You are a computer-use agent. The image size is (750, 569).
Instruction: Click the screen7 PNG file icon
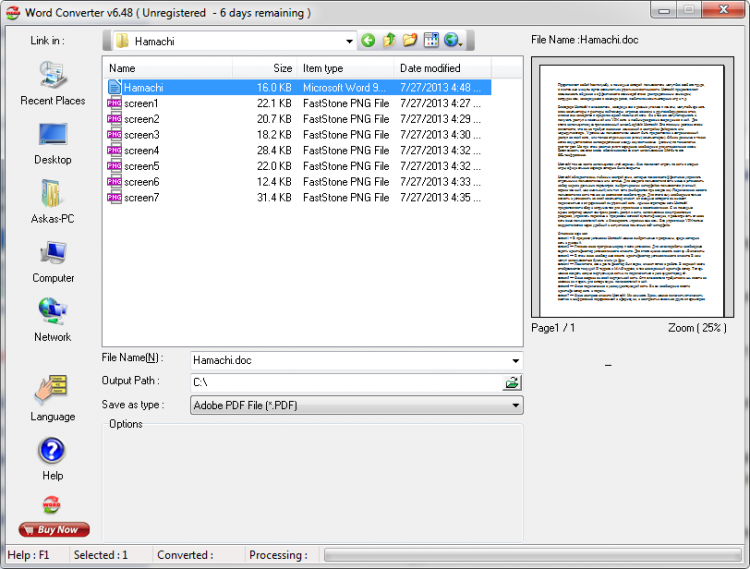pos(114,198)
